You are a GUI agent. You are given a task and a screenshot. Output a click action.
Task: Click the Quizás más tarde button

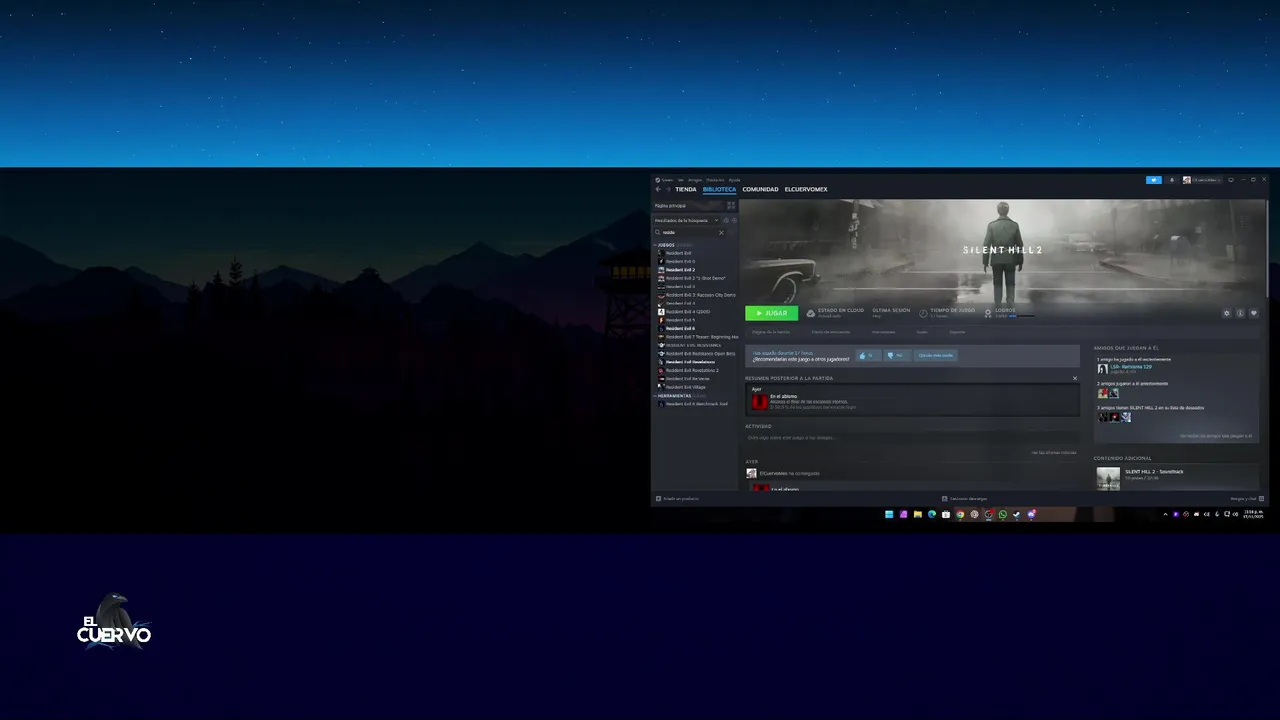click(x=936, y=355)
